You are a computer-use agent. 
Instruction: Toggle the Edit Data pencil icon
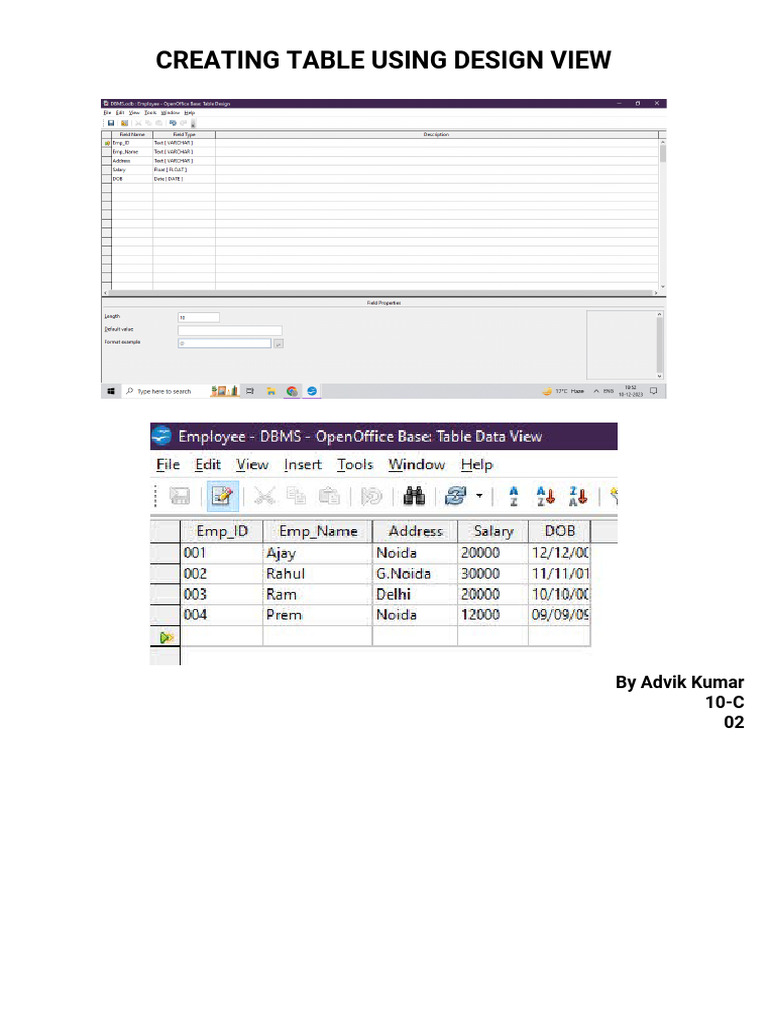[222, 496]
